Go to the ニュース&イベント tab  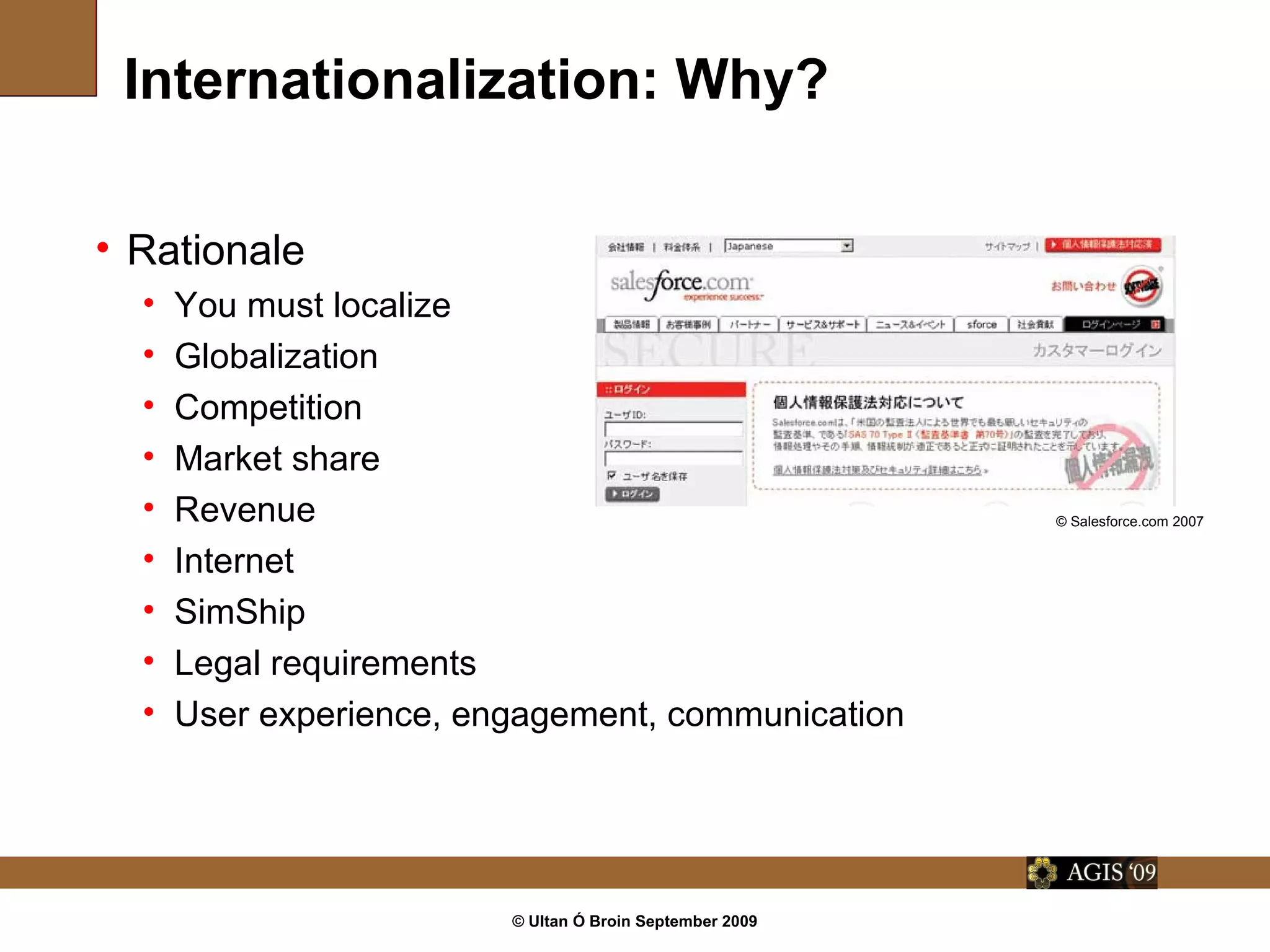pyautogui.click(x=910, y=324)
